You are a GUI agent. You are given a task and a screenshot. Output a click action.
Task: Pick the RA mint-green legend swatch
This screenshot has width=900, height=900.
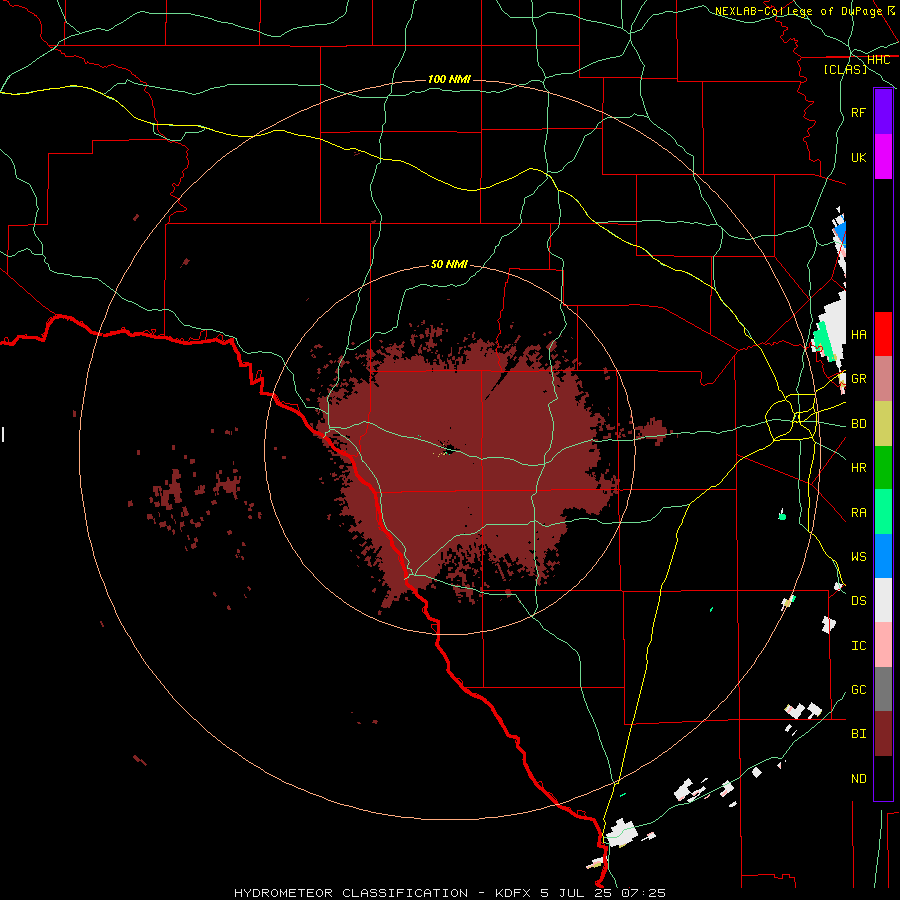coord(883,512)
